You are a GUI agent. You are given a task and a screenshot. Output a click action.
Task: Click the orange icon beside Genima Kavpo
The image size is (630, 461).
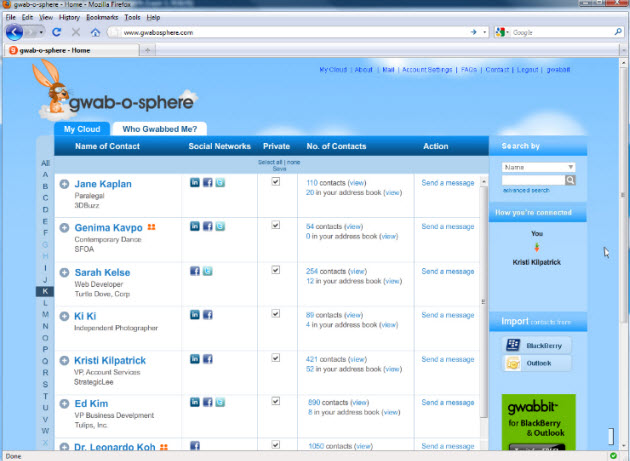tap(151, 227)
